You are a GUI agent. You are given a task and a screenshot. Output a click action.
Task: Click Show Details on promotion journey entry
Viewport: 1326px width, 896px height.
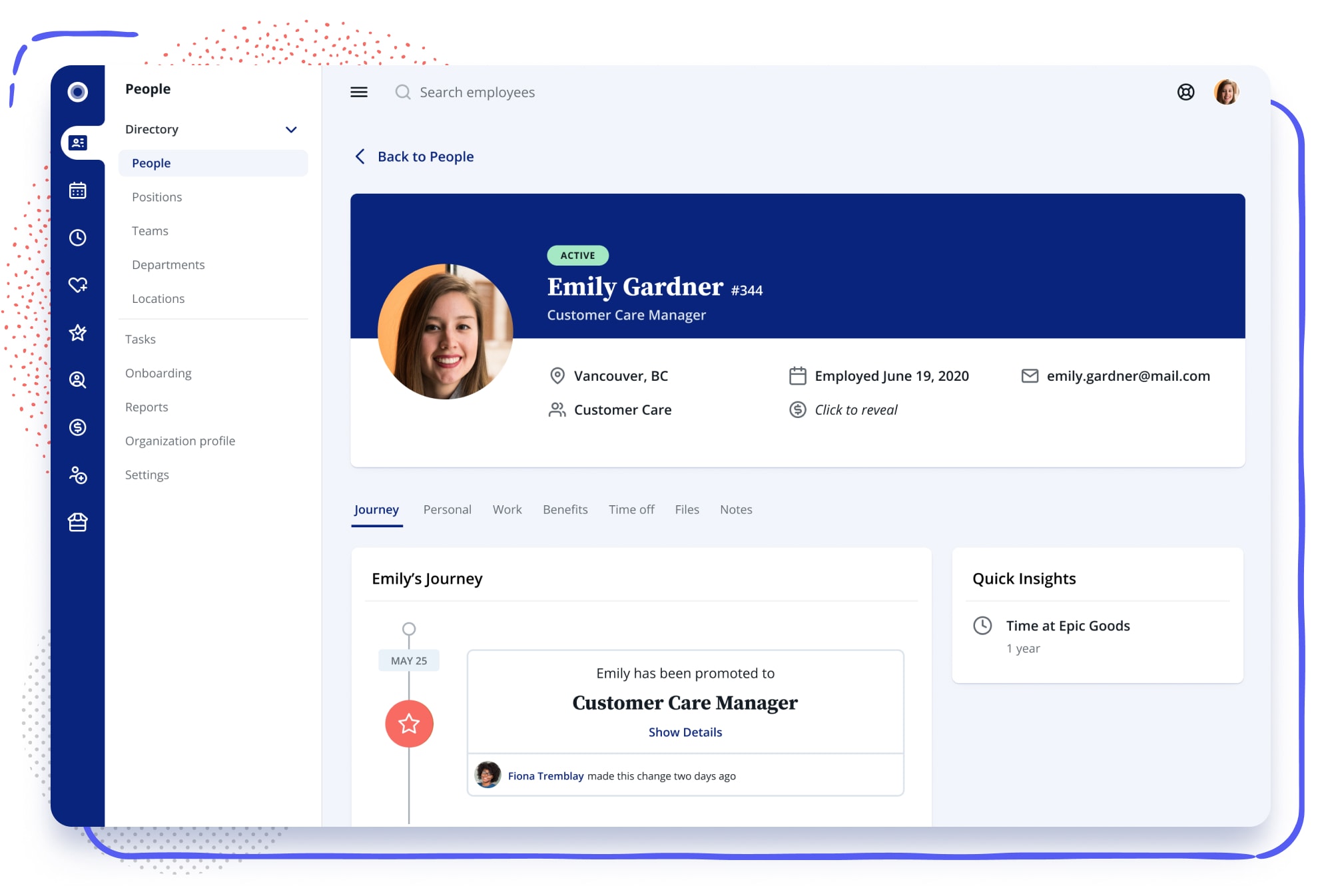click(x=685, y=732)
